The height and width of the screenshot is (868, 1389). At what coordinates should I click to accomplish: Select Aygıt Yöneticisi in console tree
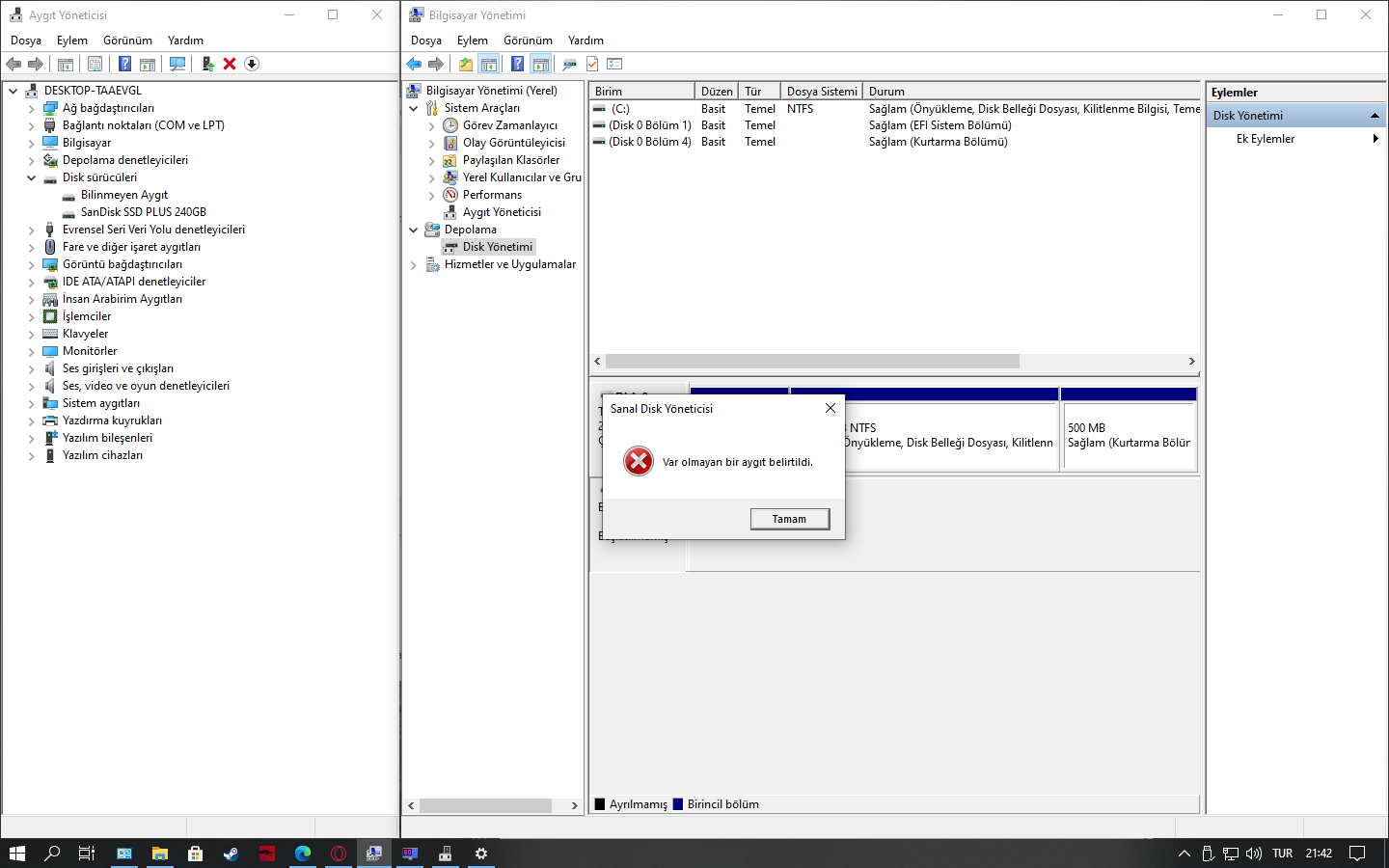coord(502,212)
